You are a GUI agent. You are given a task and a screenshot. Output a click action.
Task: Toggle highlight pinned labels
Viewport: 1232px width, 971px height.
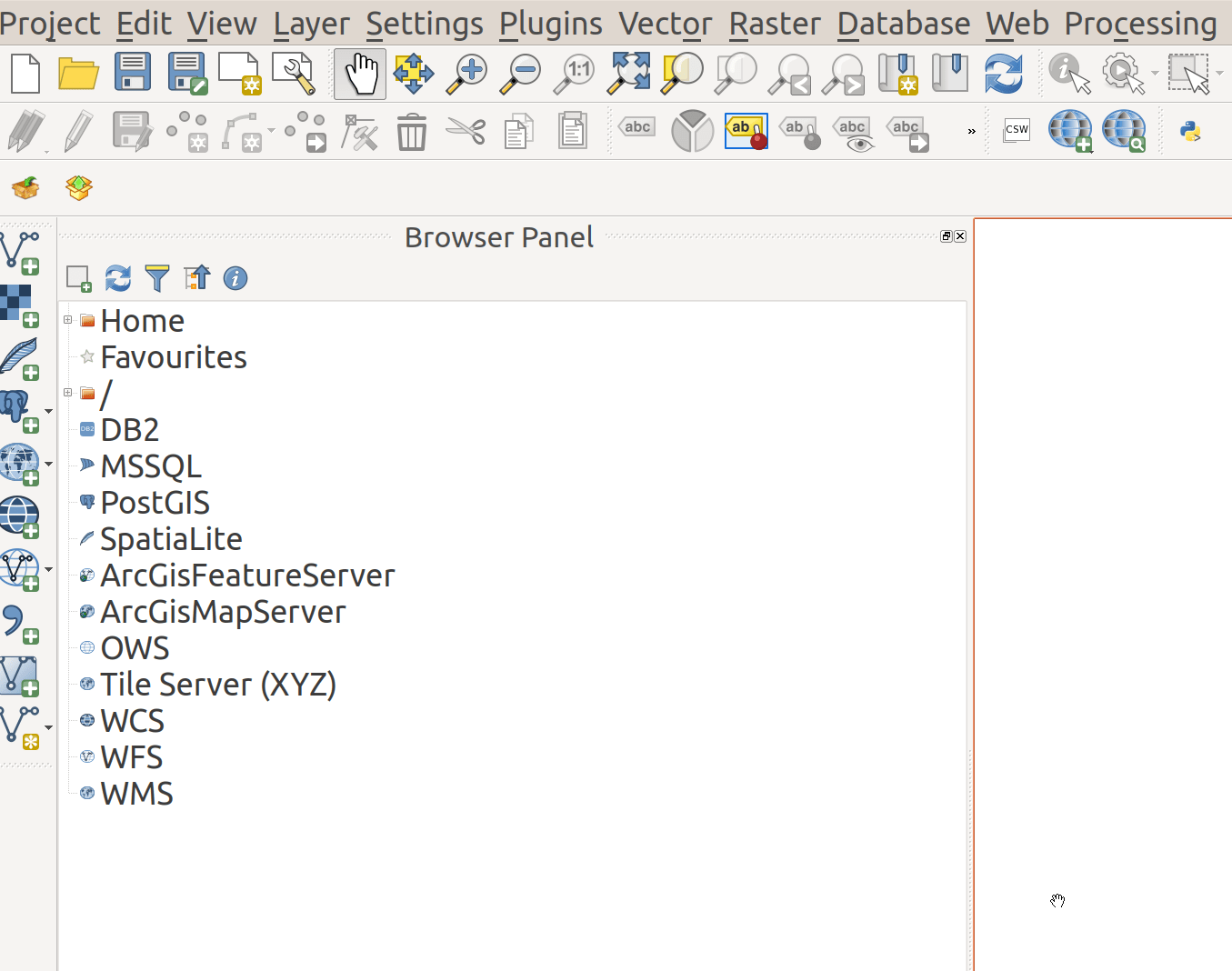click(x=746, y=131)
